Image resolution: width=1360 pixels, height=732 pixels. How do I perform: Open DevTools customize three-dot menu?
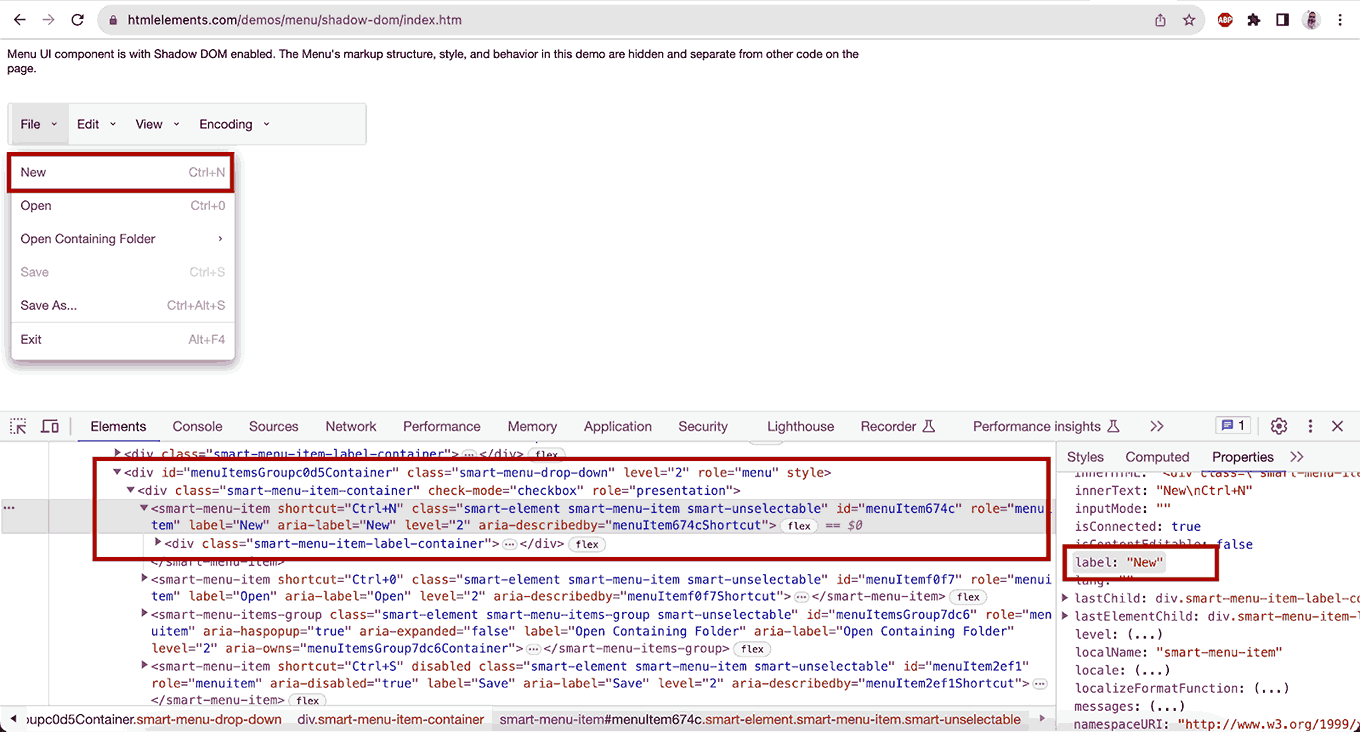(1310, 426)
